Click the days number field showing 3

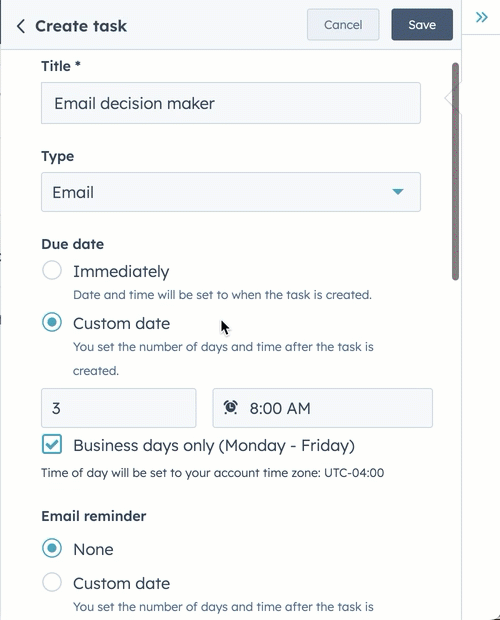(119, 408)
